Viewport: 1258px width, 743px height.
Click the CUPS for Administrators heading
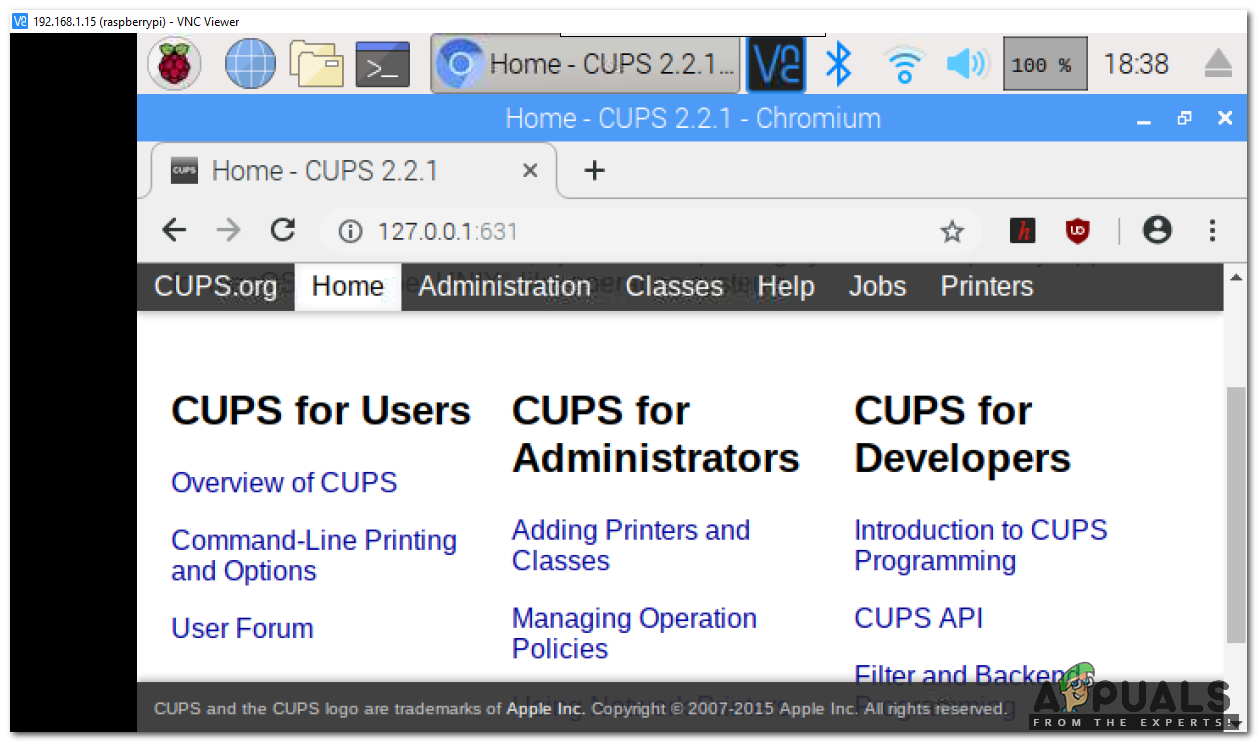[x=656, y=435]
